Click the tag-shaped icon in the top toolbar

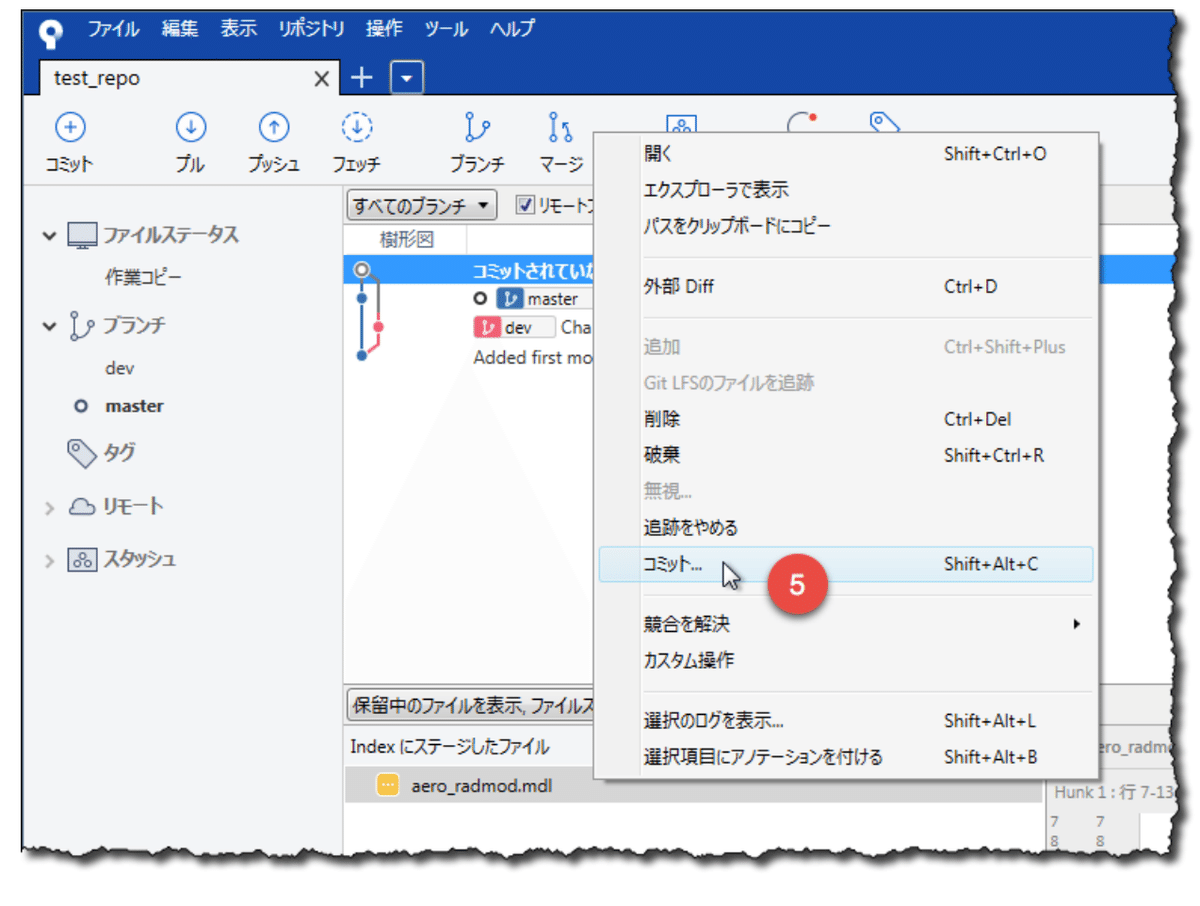point(884,122)
